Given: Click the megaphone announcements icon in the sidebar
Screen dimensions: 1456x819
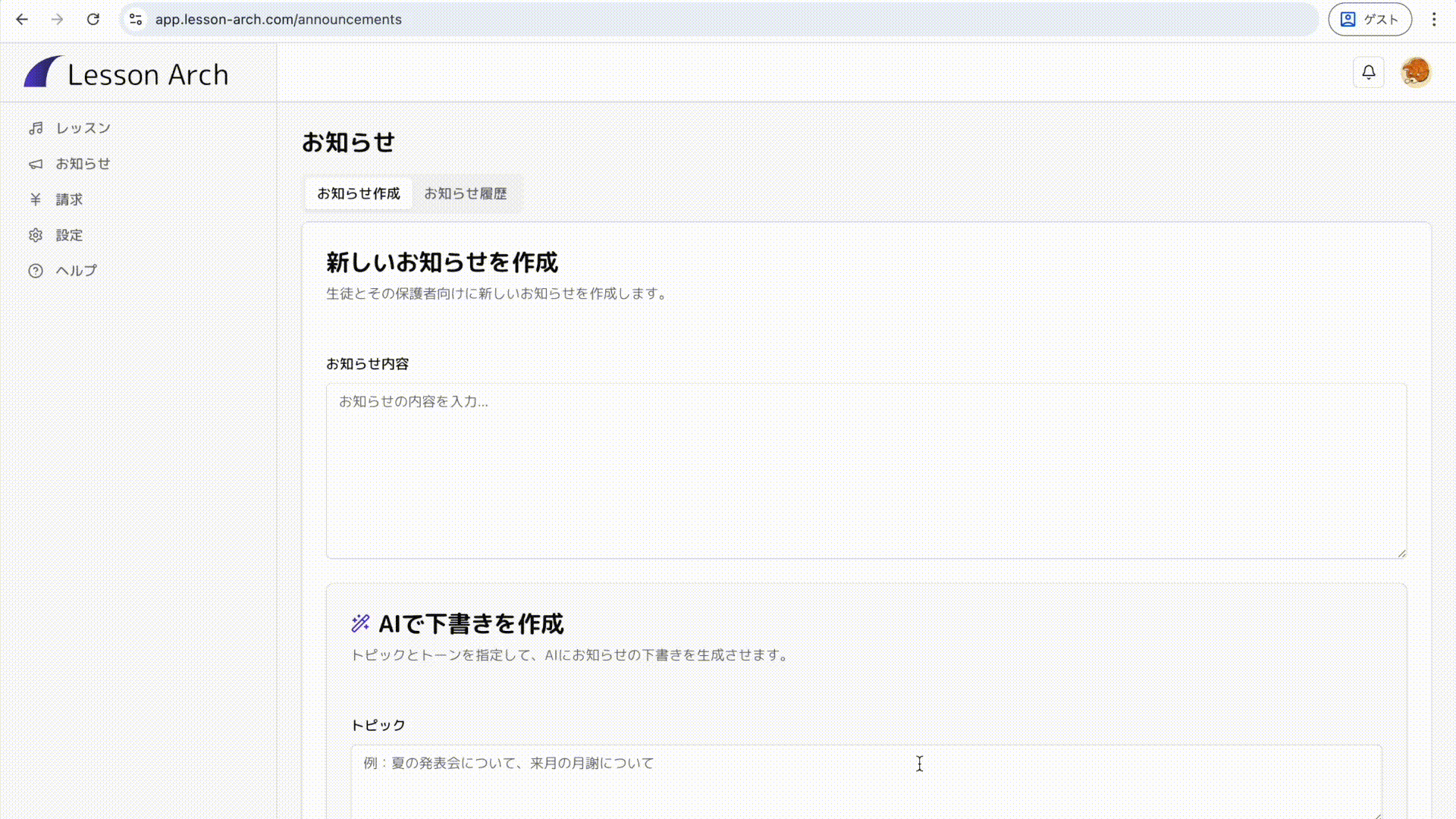Looking at the screenshot, I should point(36,164).
